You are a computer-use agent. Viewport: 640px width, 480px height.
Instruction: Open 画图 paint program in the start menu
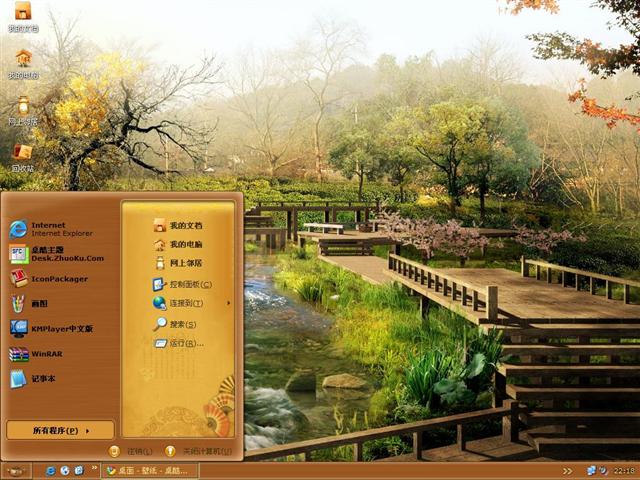[x=29, y=304]
